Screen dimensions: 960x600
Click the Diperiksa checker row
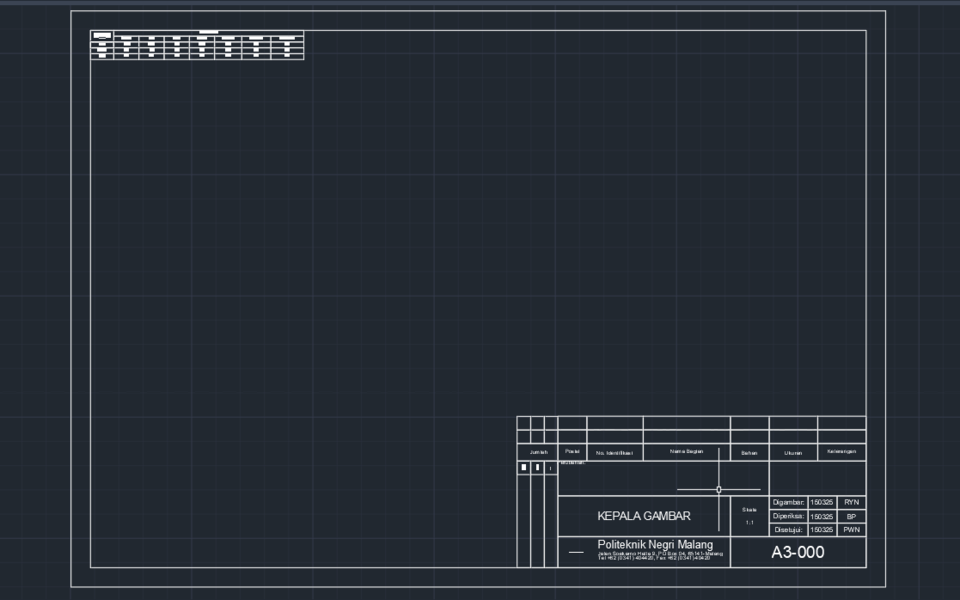[x=790, y=516]
